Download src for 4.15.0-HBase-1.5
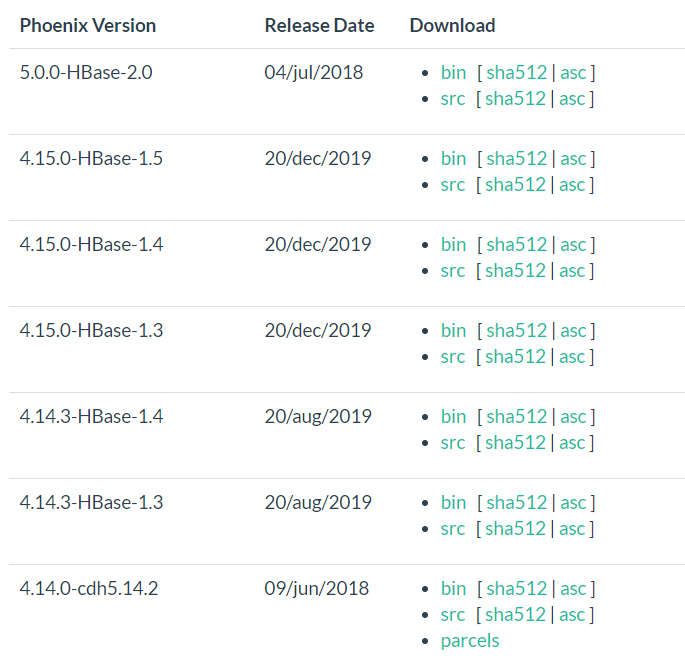The width and height of the screenshot is (685, 668). 453,185
